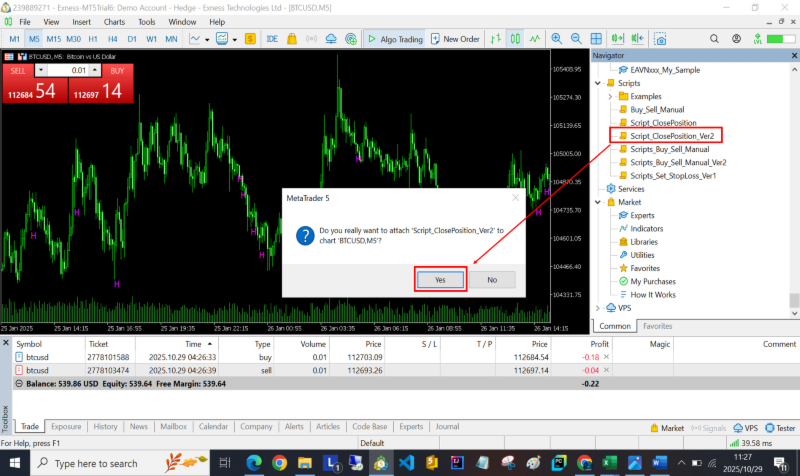
Task: Close the MetaTrader 5 dialog with X
Action: tap(515, 198)
